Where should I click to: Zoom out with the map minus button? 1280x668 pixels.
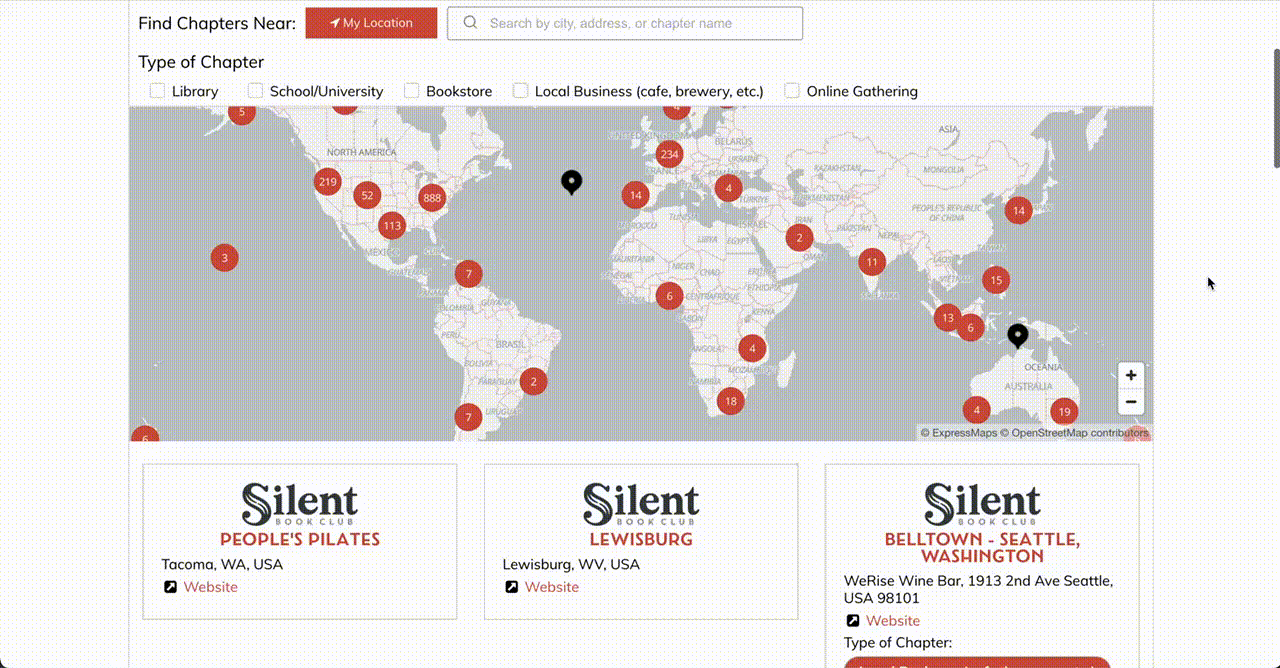[x=1131, y=402]
